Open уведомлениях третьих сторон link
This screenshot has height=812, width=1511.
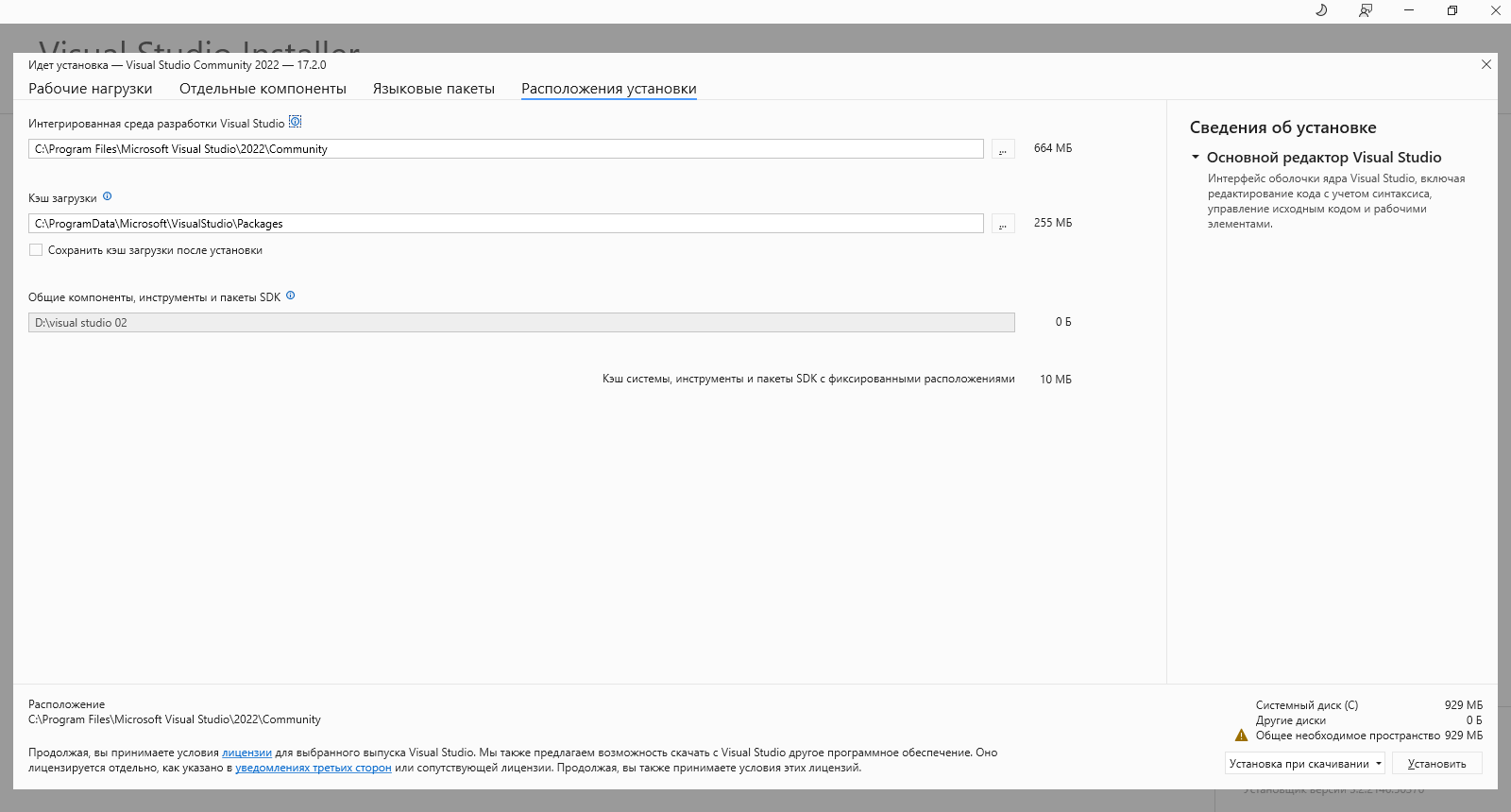[314, 768]
